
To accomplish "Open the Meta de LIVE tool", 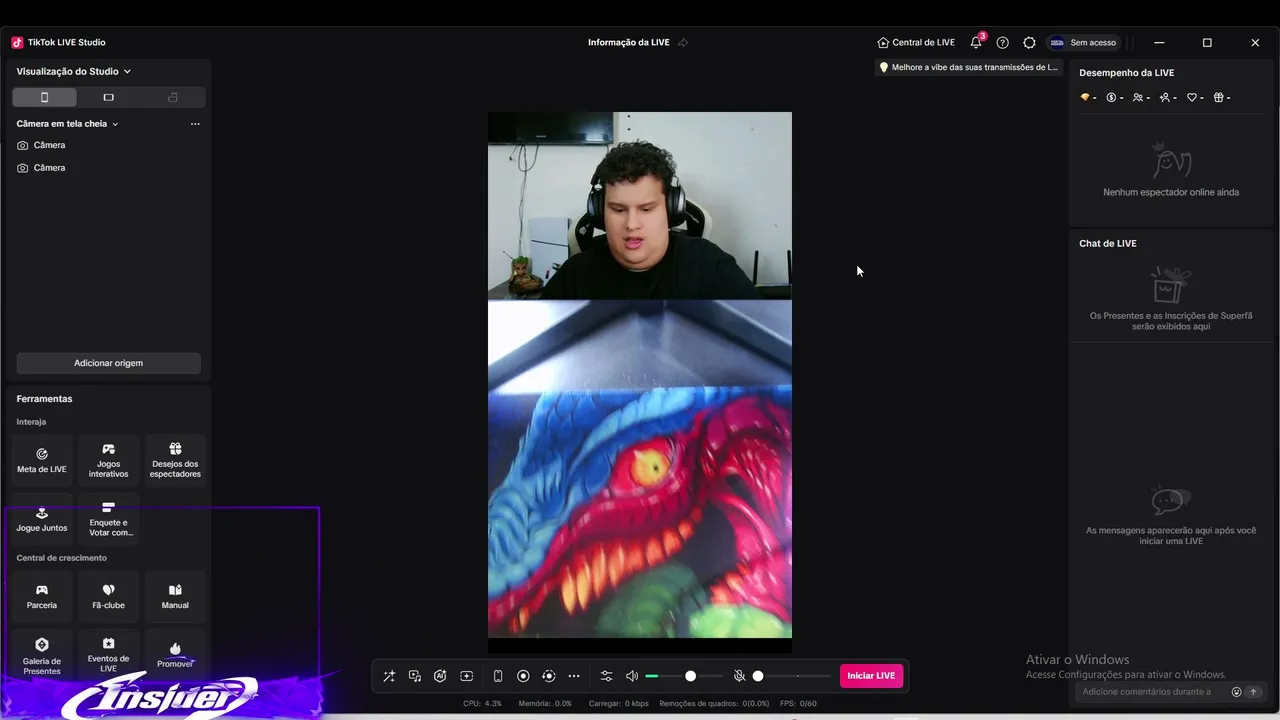I will pos(42,460).
